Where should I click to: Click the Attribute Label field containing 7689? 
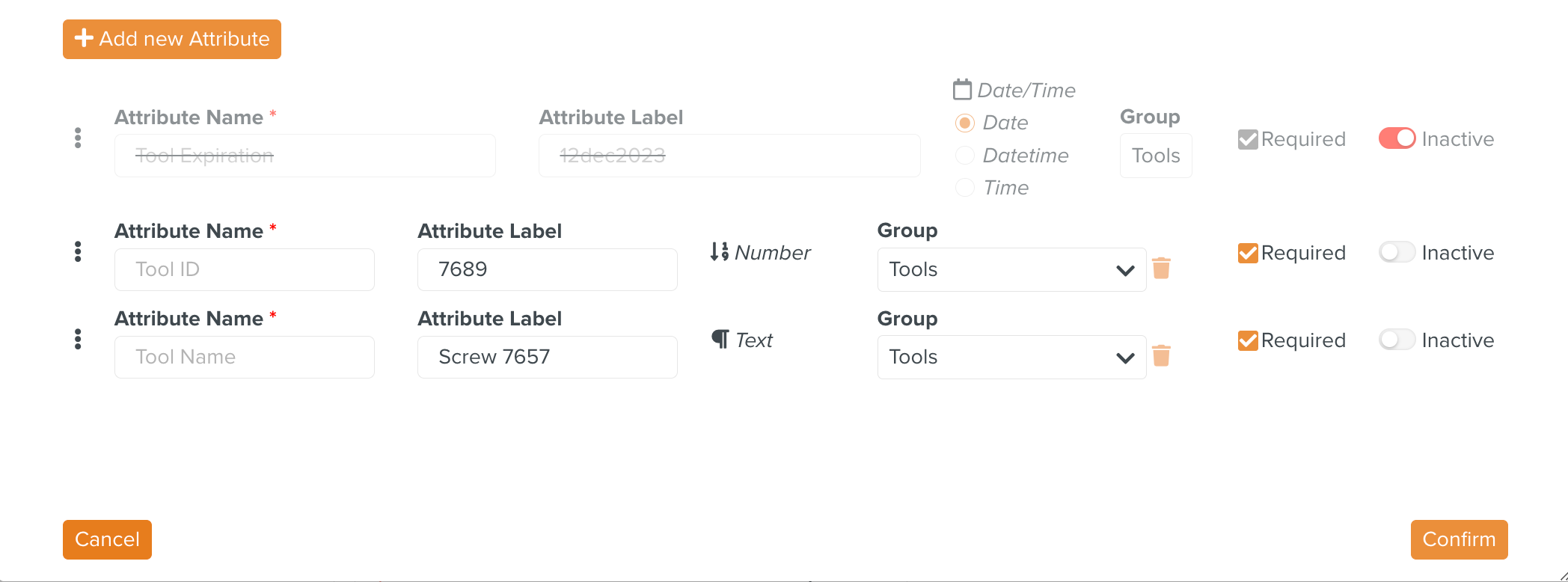click(547, 269)
